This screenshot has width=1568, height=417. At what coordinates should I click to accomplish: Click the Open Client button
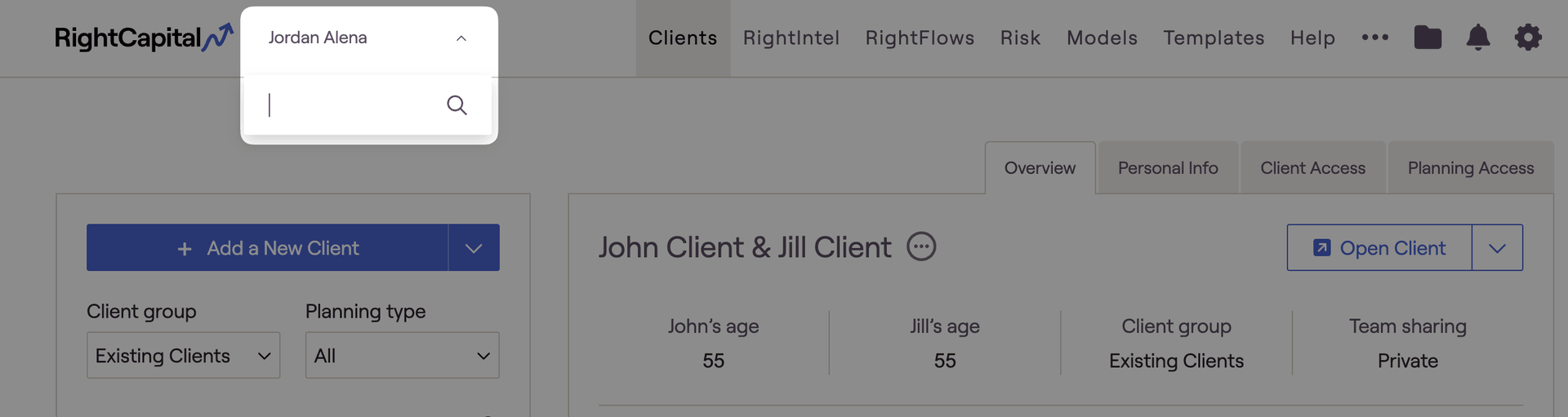tap(1379, 248)
